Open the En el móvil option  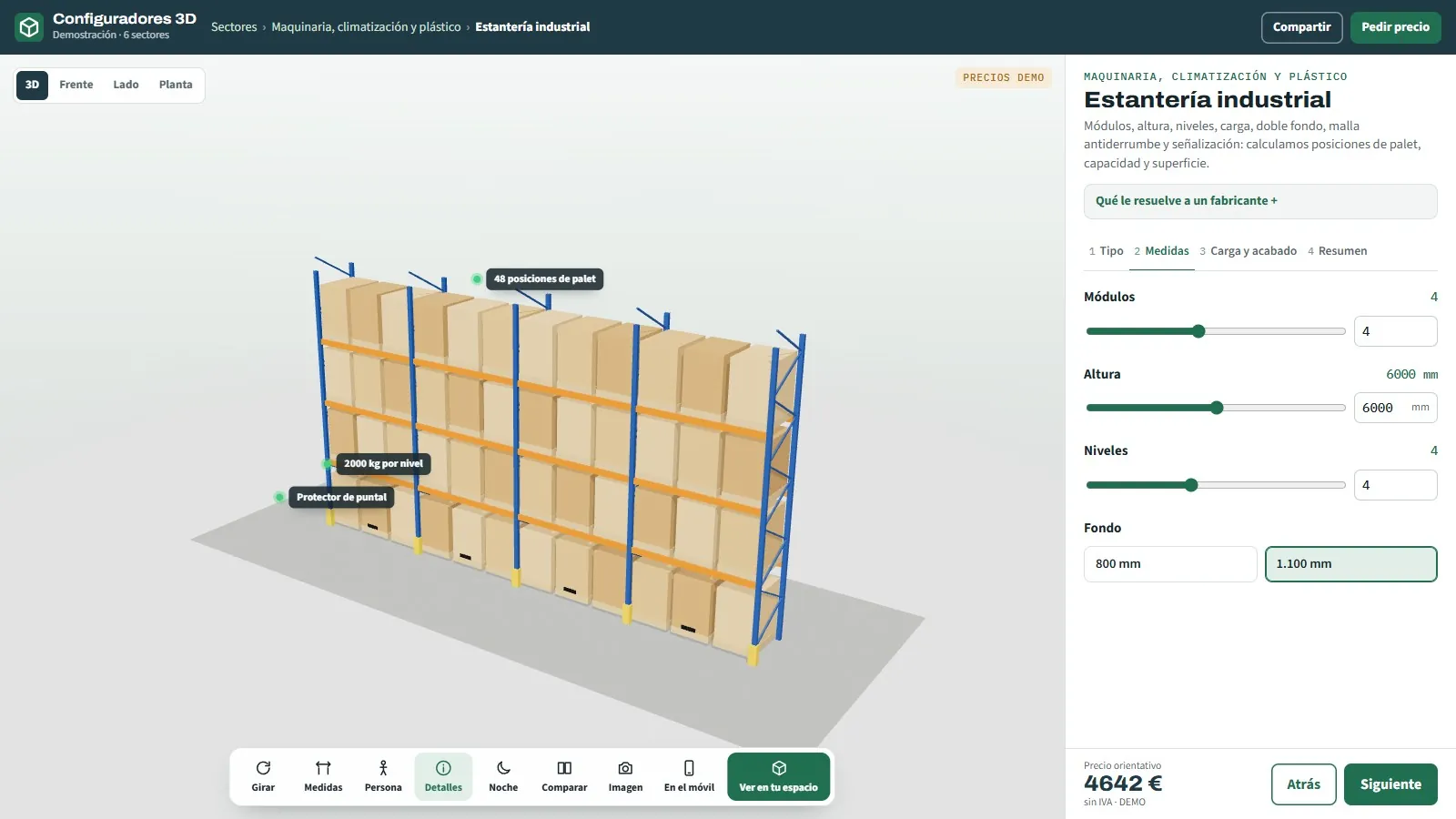tap(689, 776)
